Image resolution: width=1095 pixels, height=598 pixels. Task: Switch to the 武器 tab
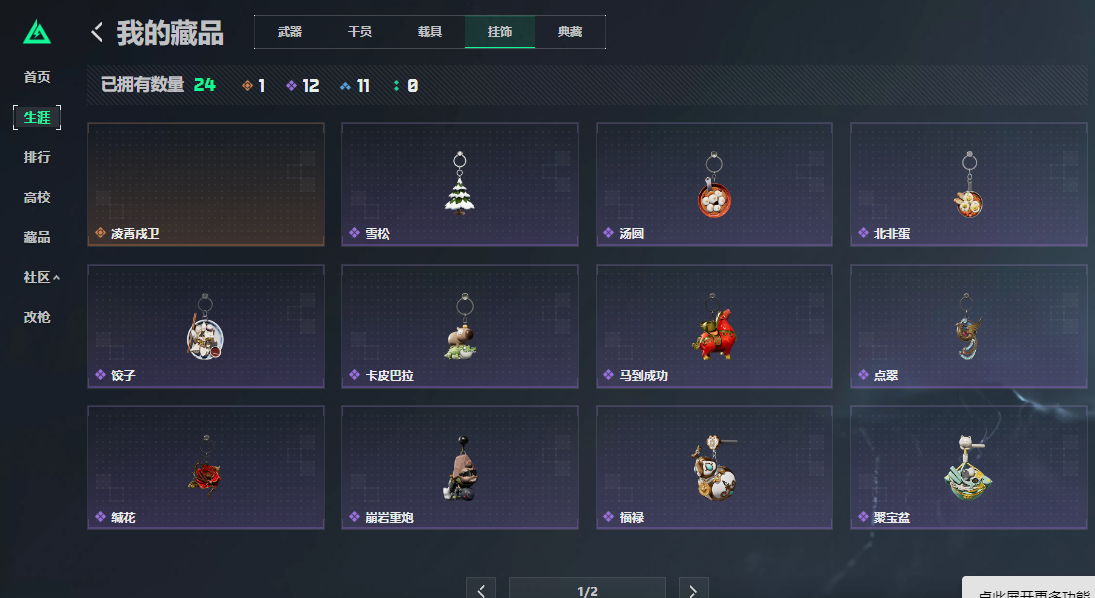pyautogui.click(x=290, y=32)
